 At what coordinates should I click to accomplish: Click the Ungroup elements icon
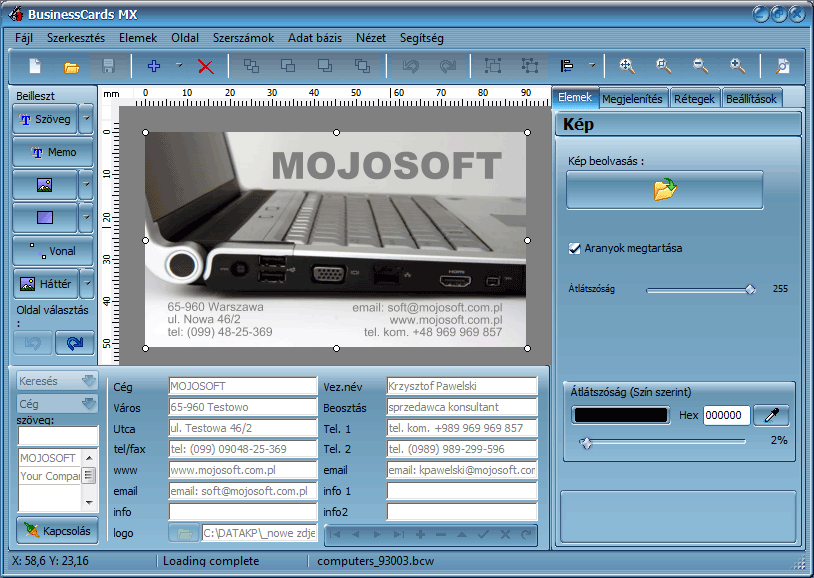tap(530, 66)
